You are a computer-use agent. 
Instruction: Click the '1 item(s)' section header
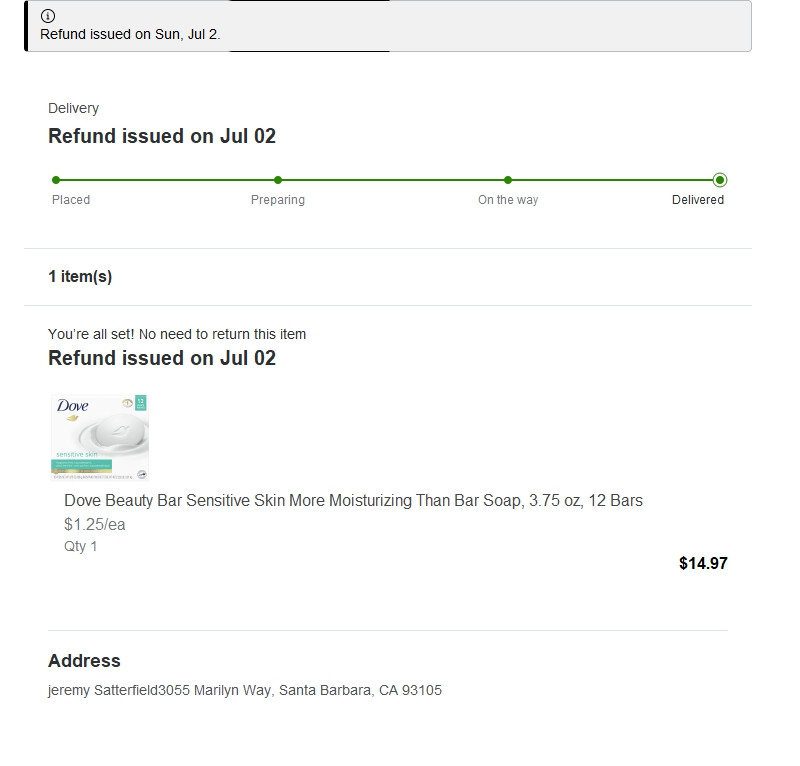[80, 277]
